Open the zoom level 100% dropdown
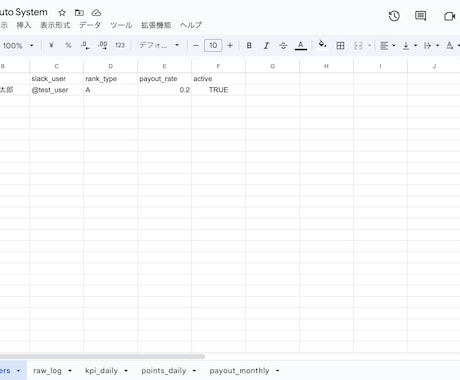 [18, 45]
